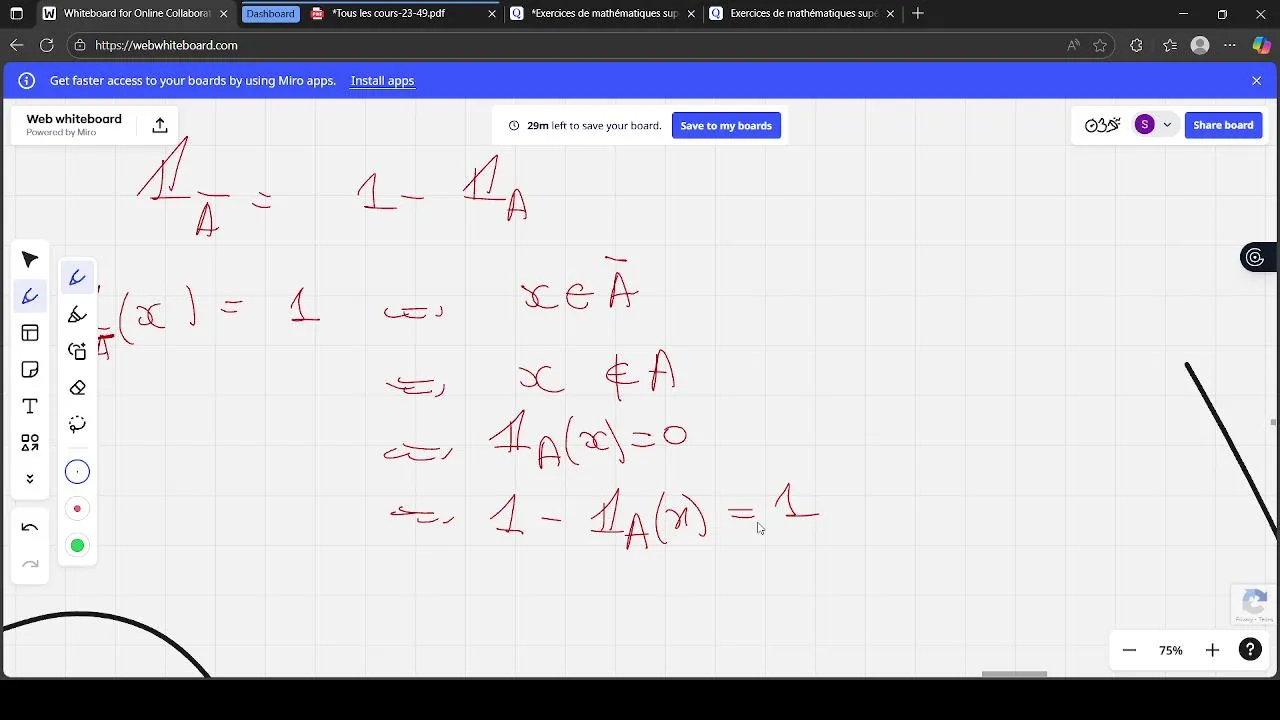The width and height of the screenshot is (1280, 720).
Task: Select the pen drawing tool in main toolbar
Action: (30, 296)
